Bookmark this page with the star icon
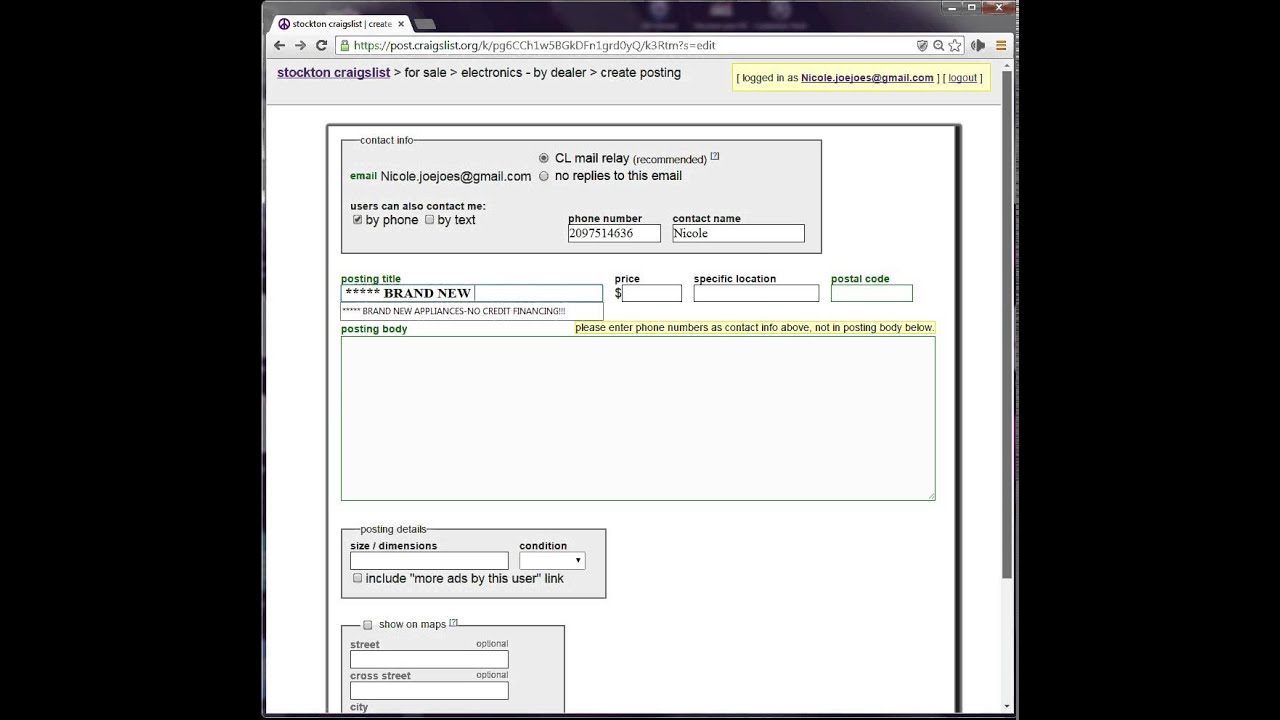1280x720 pixels. click(954, 45)
